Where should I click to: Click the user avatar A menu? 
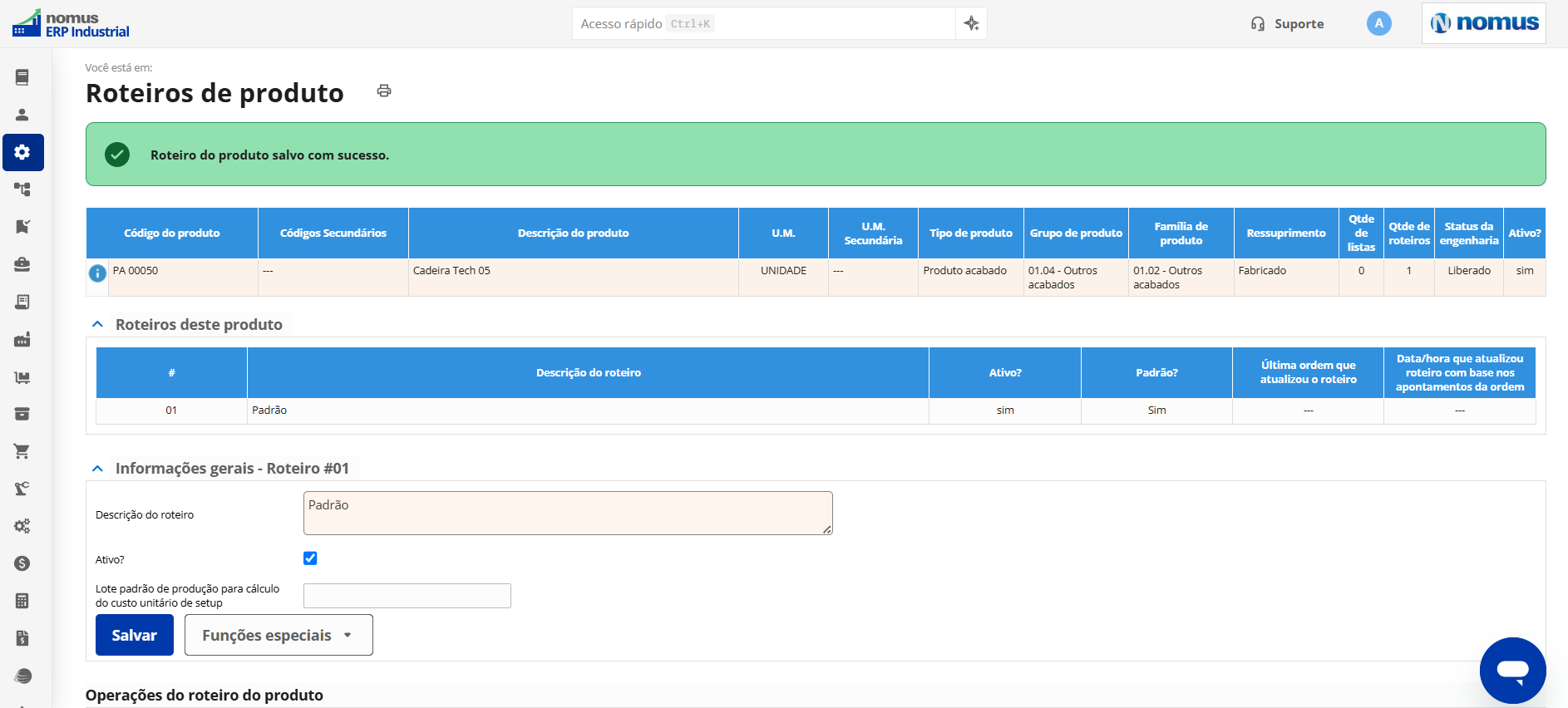[x=1378, y=23]
